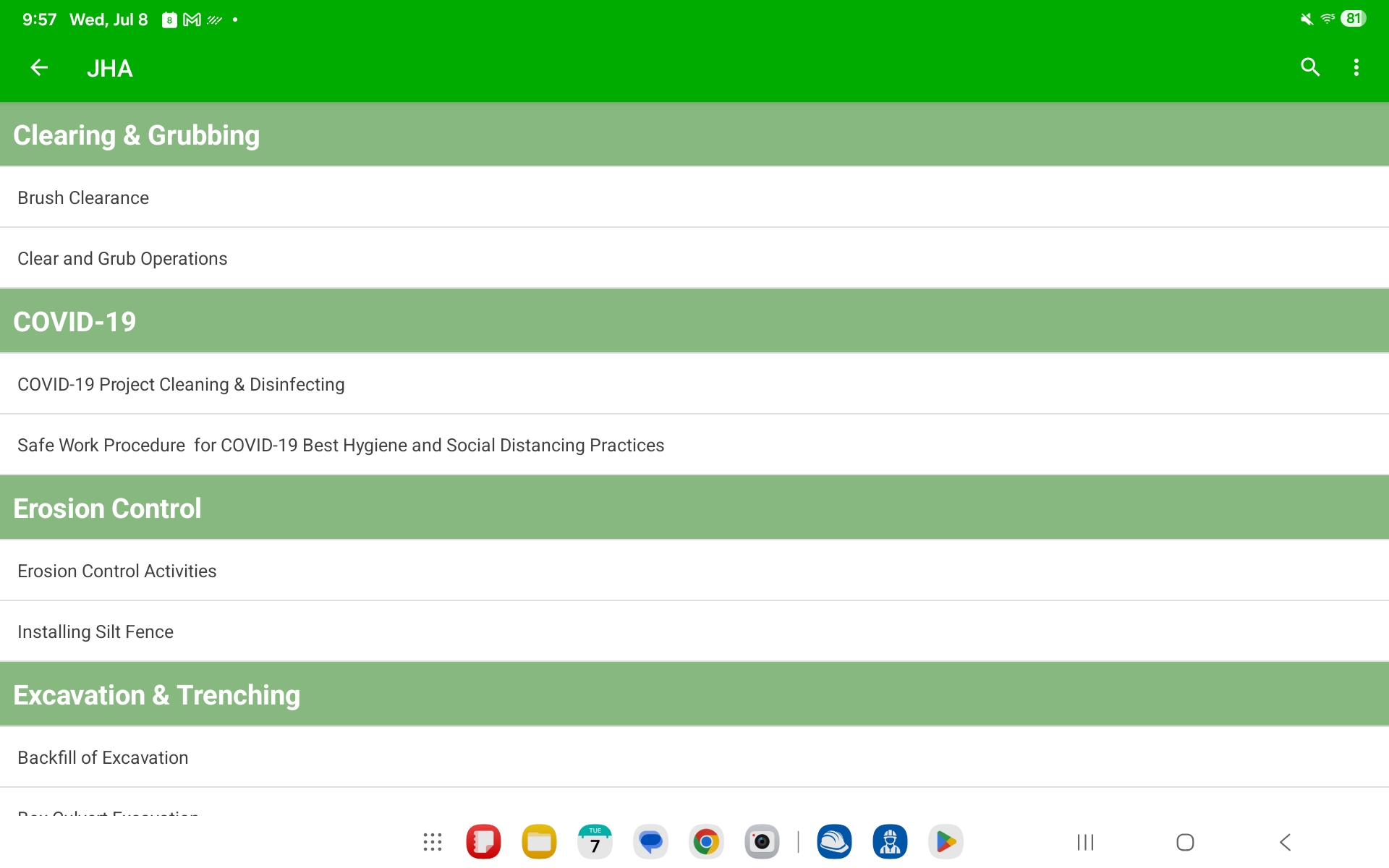The width and height of the screenshot is (1389, 868).
Task: Launch Chrome from the taskbar
Action: (706, 842)
